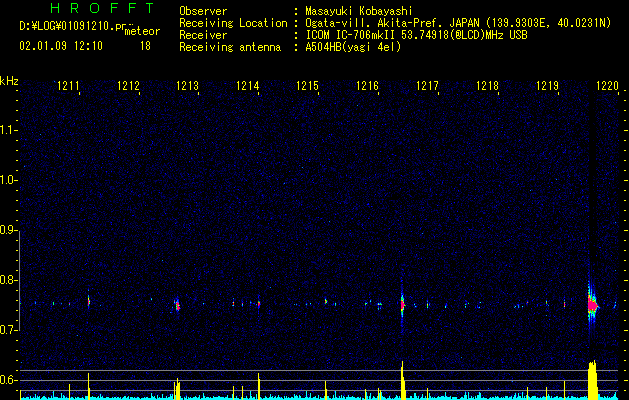629x400 pixels.
Task: Click the 1220 time axis label
Action: [607, 85]
